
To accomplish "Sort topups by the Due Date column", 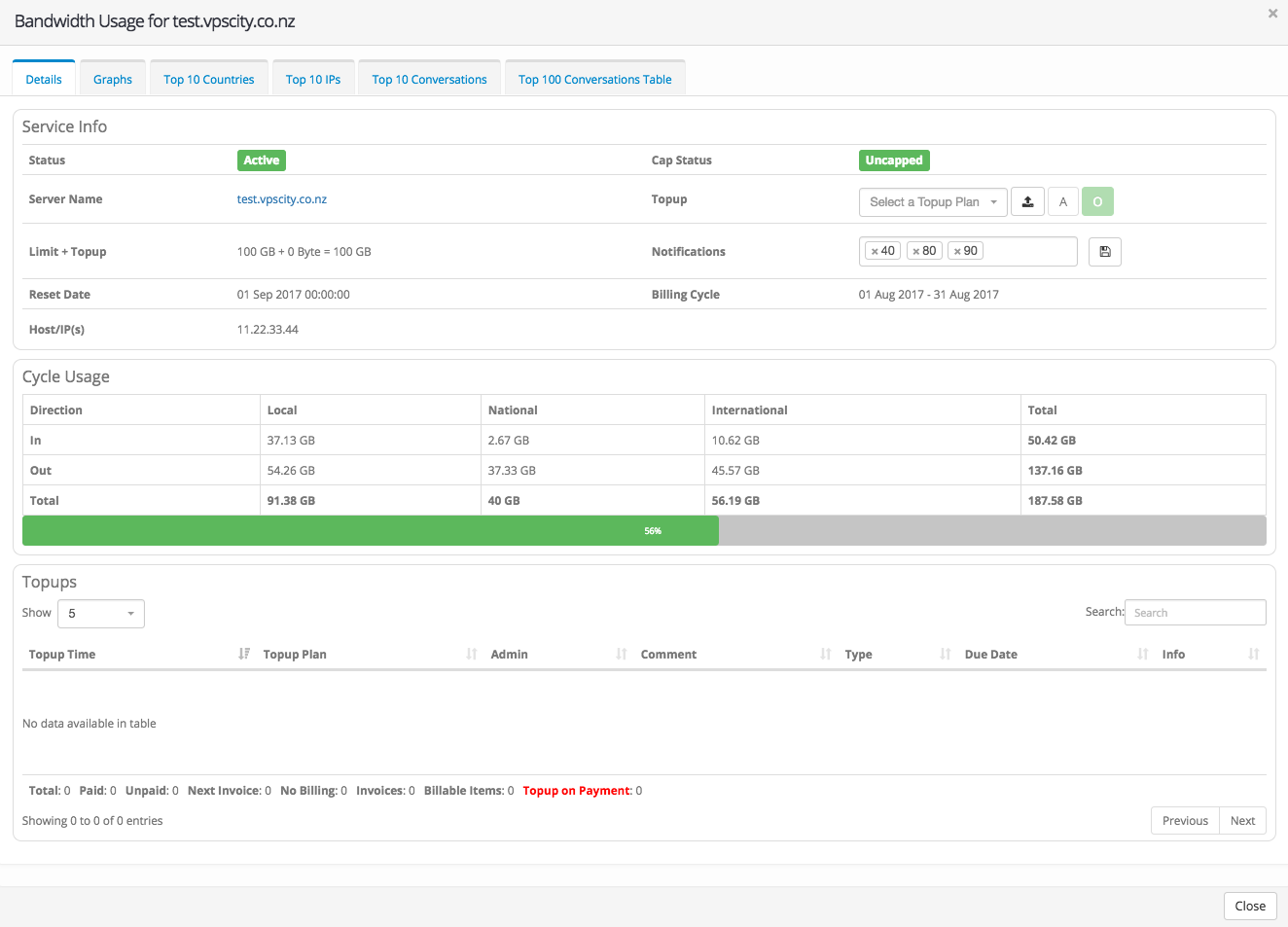I will coord(990,655).
